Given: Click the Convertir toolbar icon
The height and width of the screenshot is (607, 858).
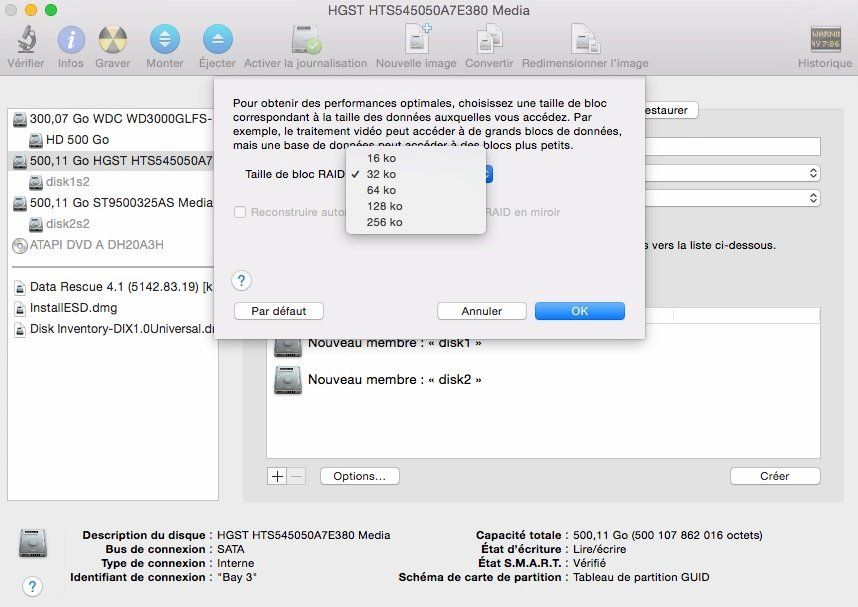Looking at the screenshot, I should [488, 42].
